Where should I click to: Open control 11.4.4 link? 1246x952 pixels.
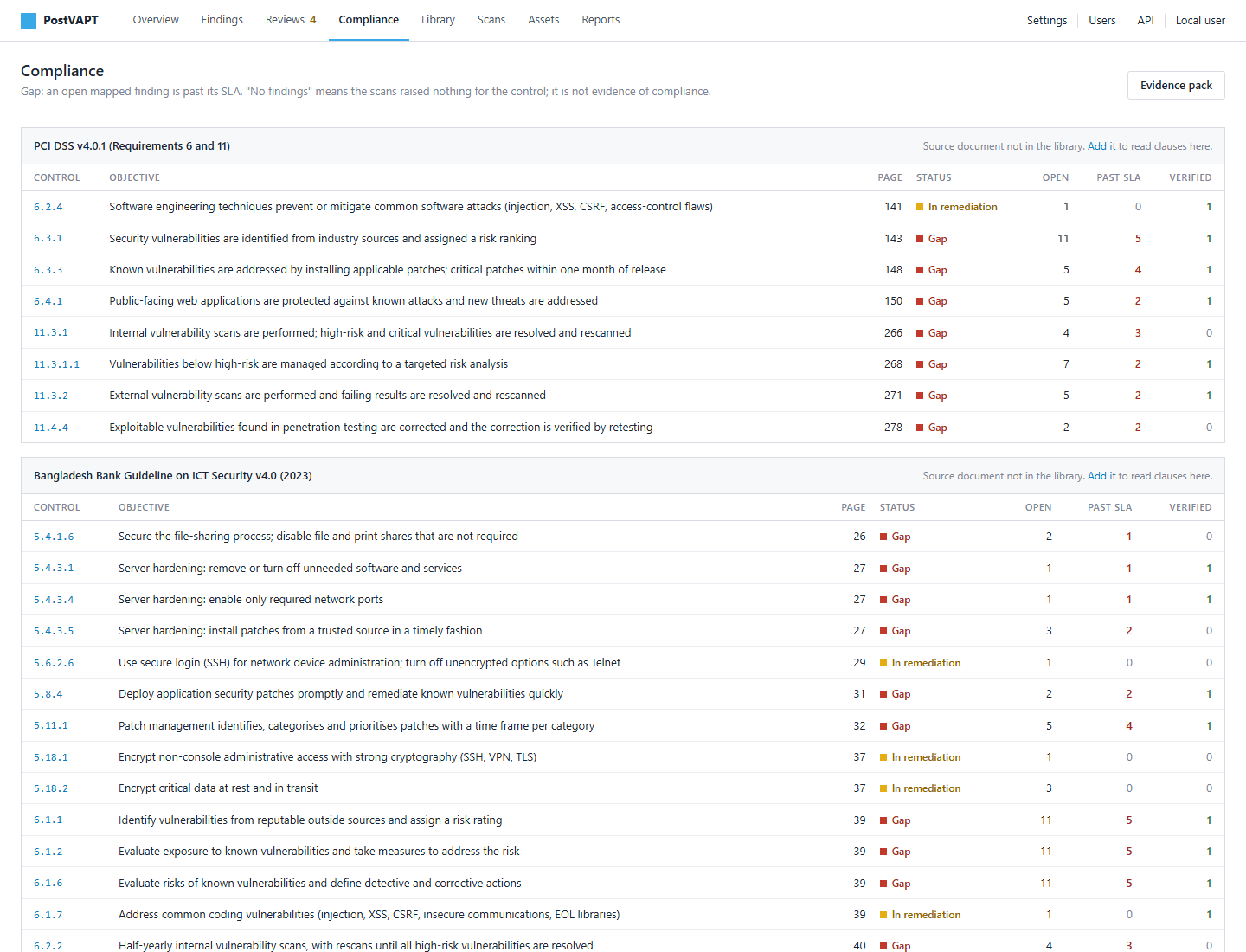pos(51,428)
